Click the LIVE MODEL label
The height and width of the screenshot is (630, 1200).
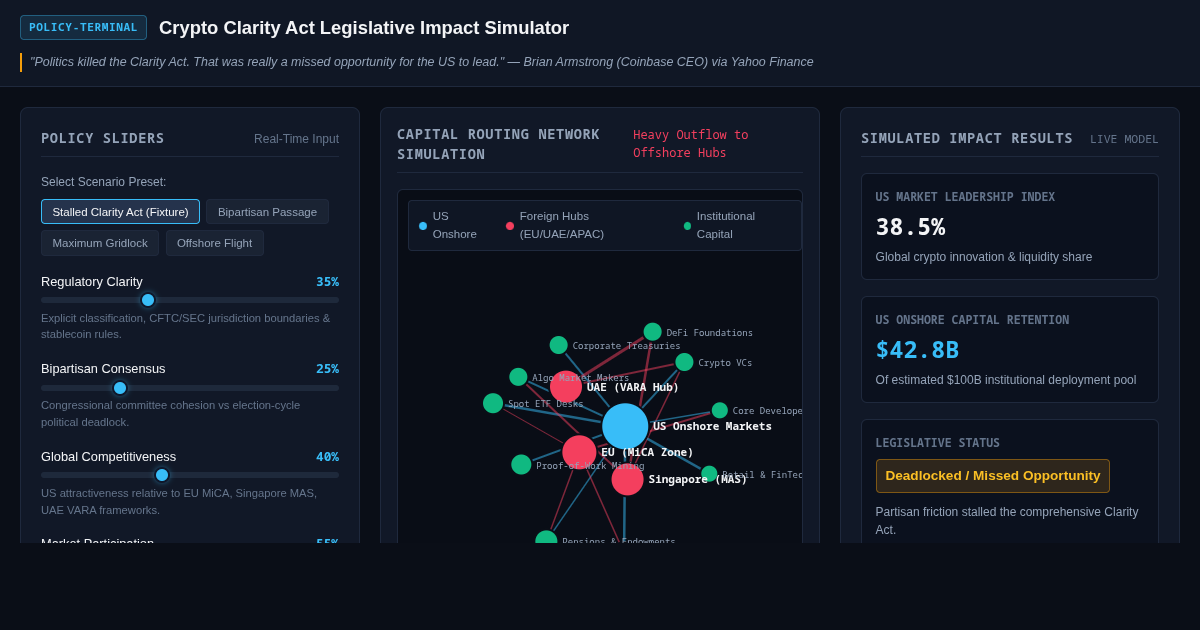click(x=1124, y=139)
